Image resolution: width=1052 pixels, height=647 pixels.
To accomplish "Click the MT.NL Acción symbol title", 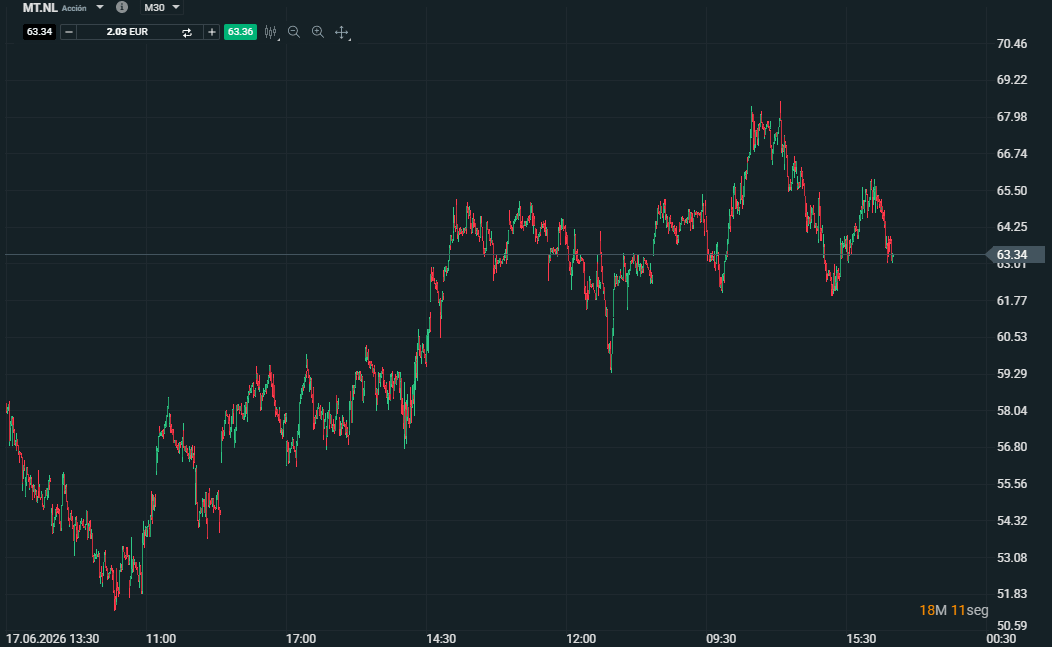I will click(54, 8).
